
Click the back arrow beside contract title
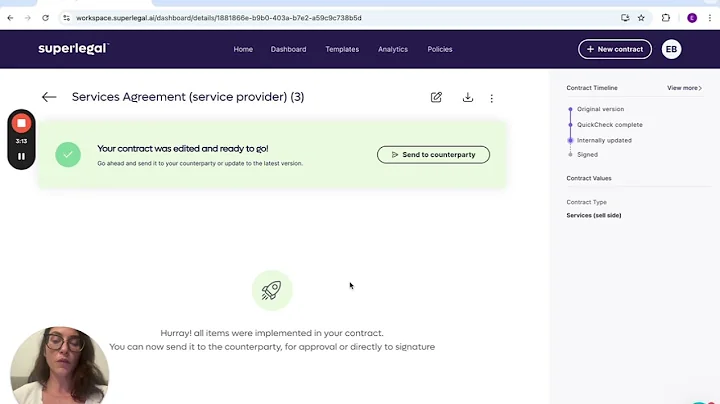(49, 97)
